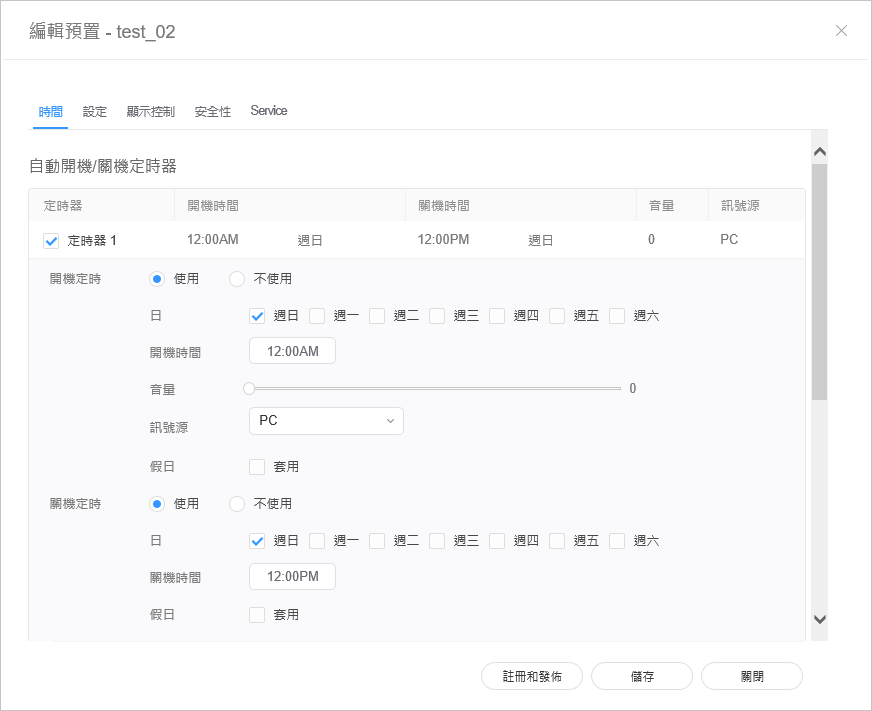The width and height of the screenshot is (872, 711).
Task: Click the 儲存 button
Action: coord(642,676)
